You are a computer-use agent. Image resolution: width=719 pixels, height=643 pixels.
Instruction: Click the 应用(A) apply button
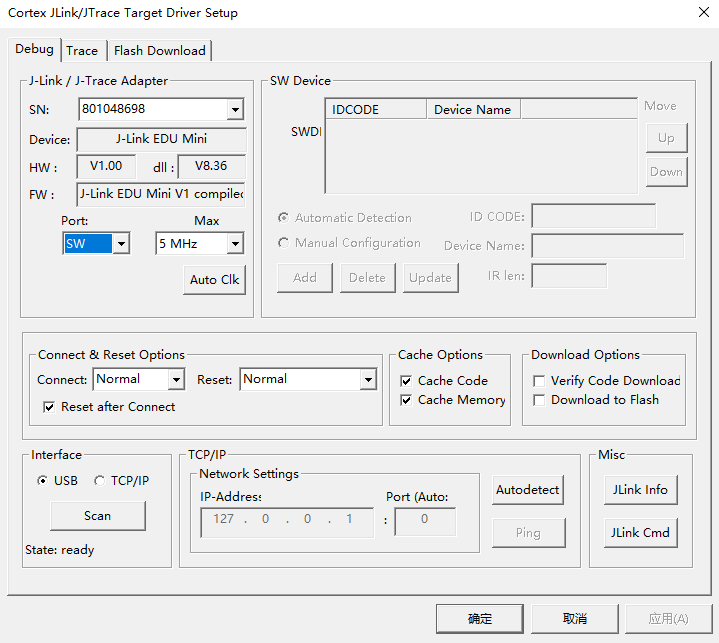tap(669, 619)
